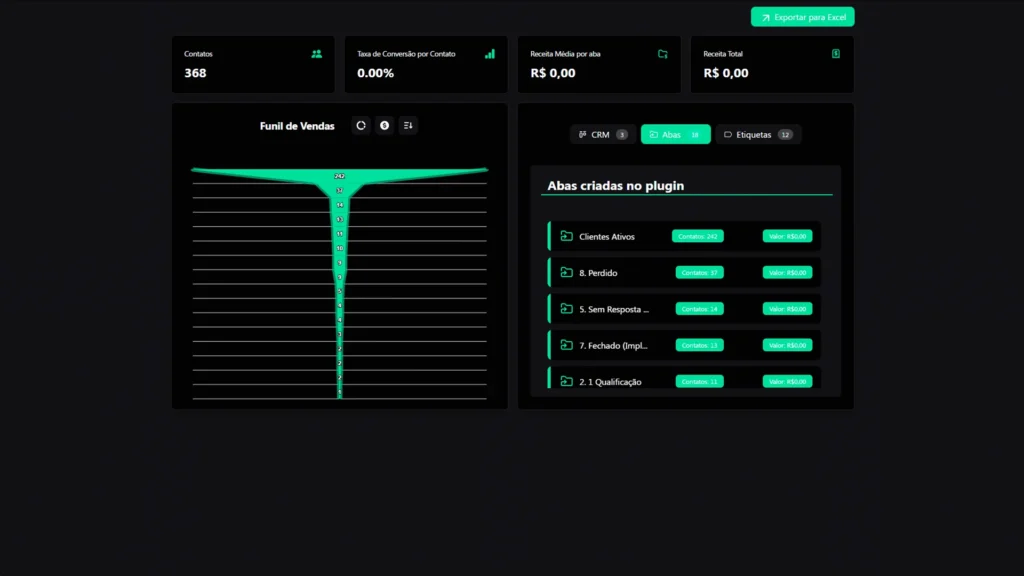
Task: Click the folder icon next to 8. Perdido
Action: pyautogui.click(x=567, y=273)
